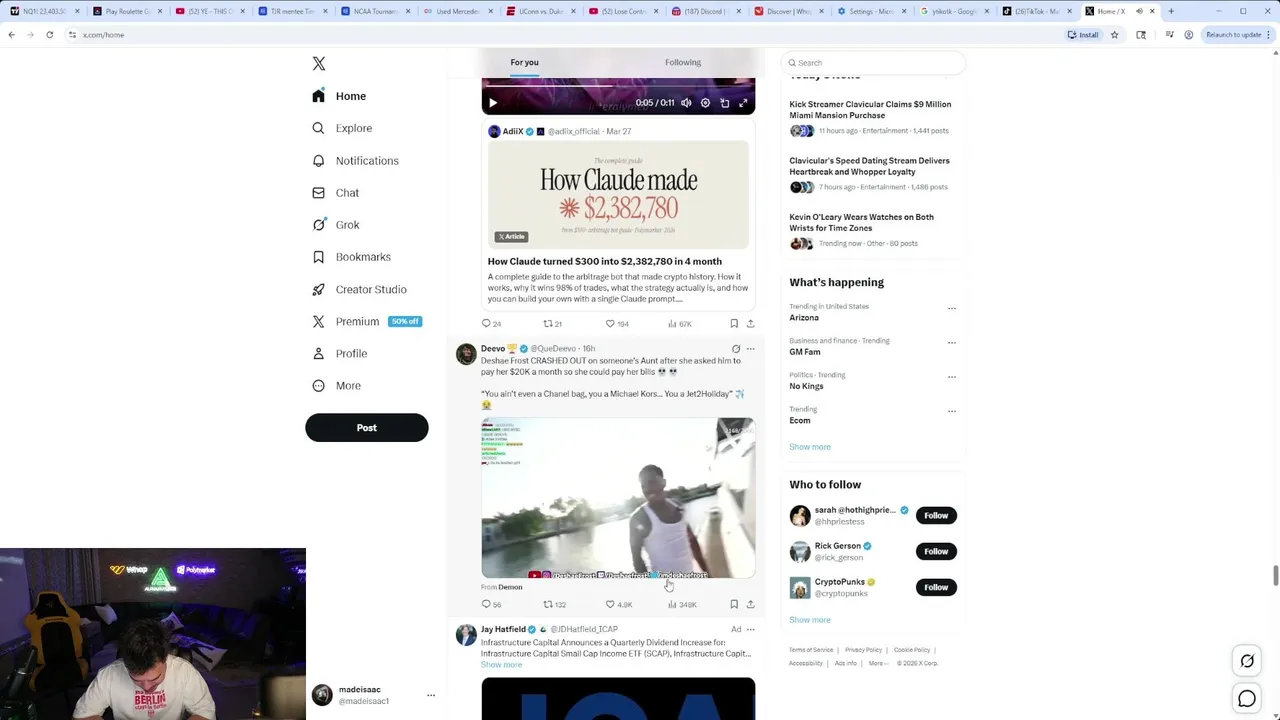Open the Explore page
Screen dimensions: 1280x720
(341, 128)
